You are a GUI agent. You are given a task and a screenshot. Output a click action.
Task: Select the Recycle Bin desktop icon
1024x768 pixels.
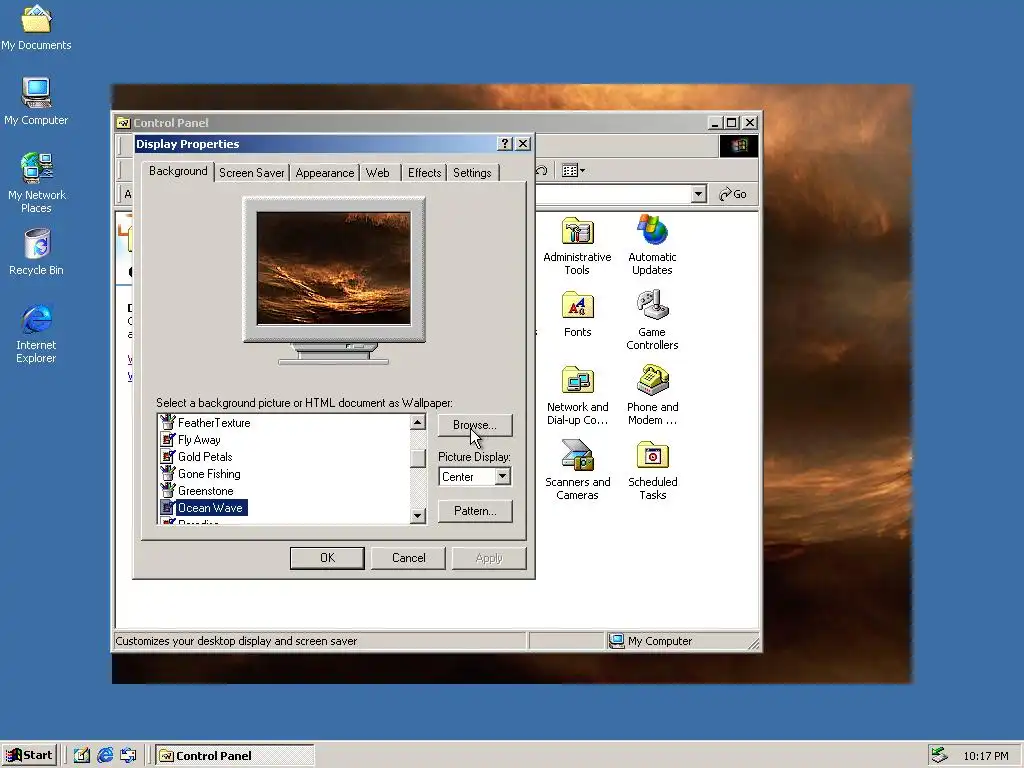[37, 252]
